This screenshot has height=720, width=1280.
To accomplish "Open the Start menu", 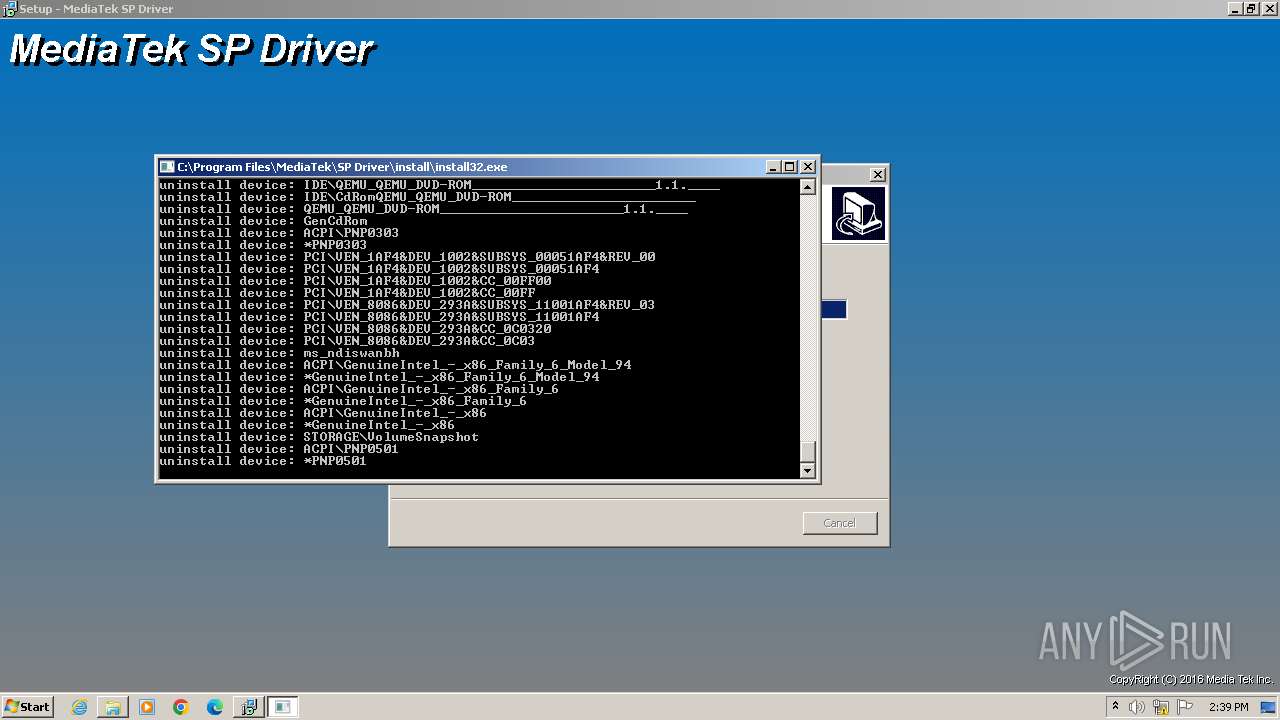I will [27, 707].
